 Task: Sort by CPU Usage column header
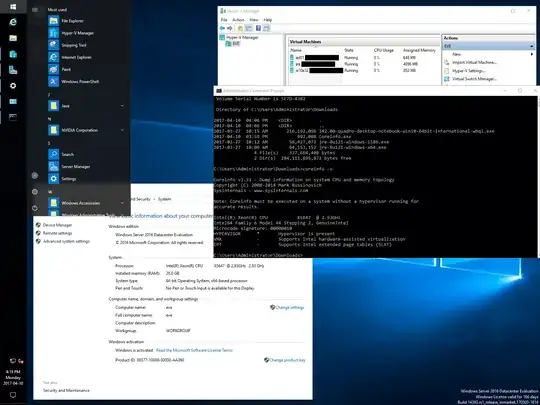[x=384, y=50]
